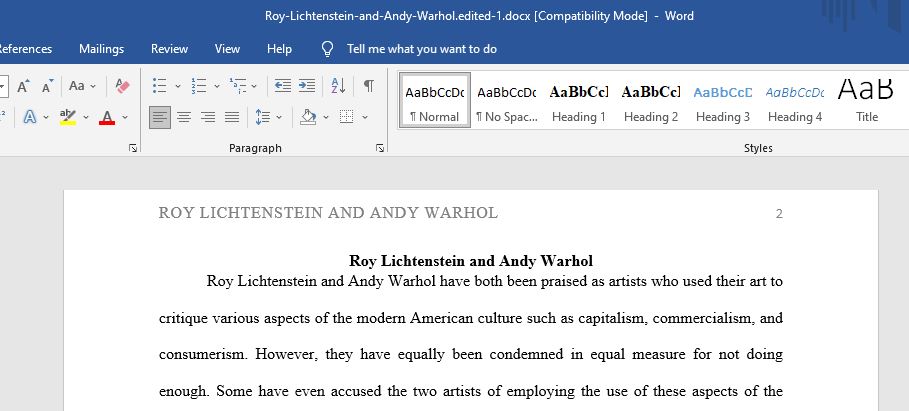The image size is (909, 411).
Task: Apply Borders icon
Action: pyautogui.click(x=347, y=118)
